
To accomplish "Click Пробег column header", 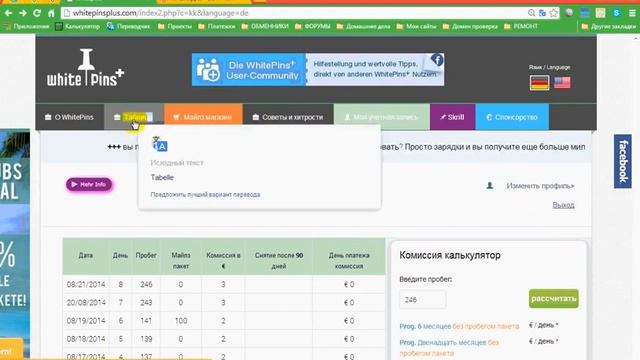I will (x=146, y=256).
